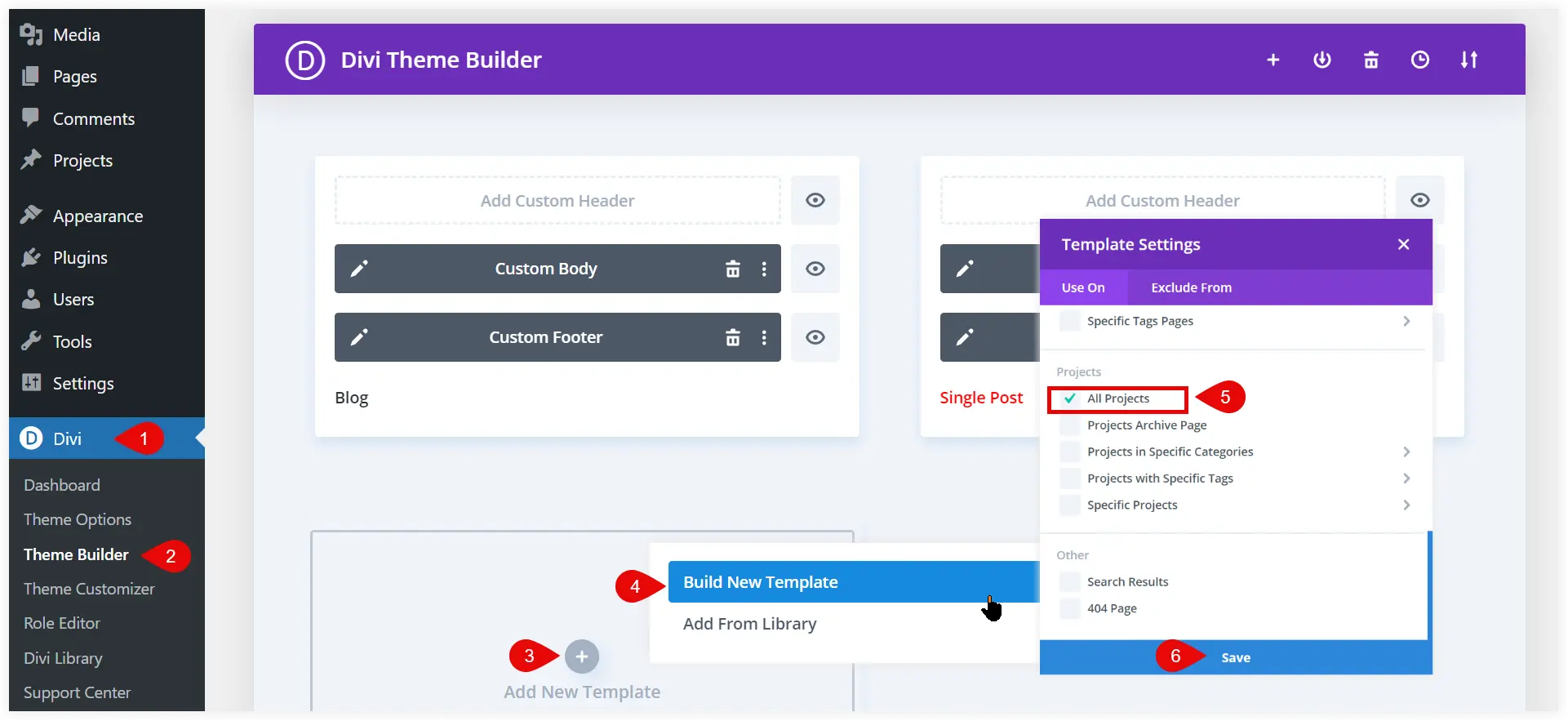
Task: Edit Custom Footer with pencil icon in Blog template
Action: 359,337
